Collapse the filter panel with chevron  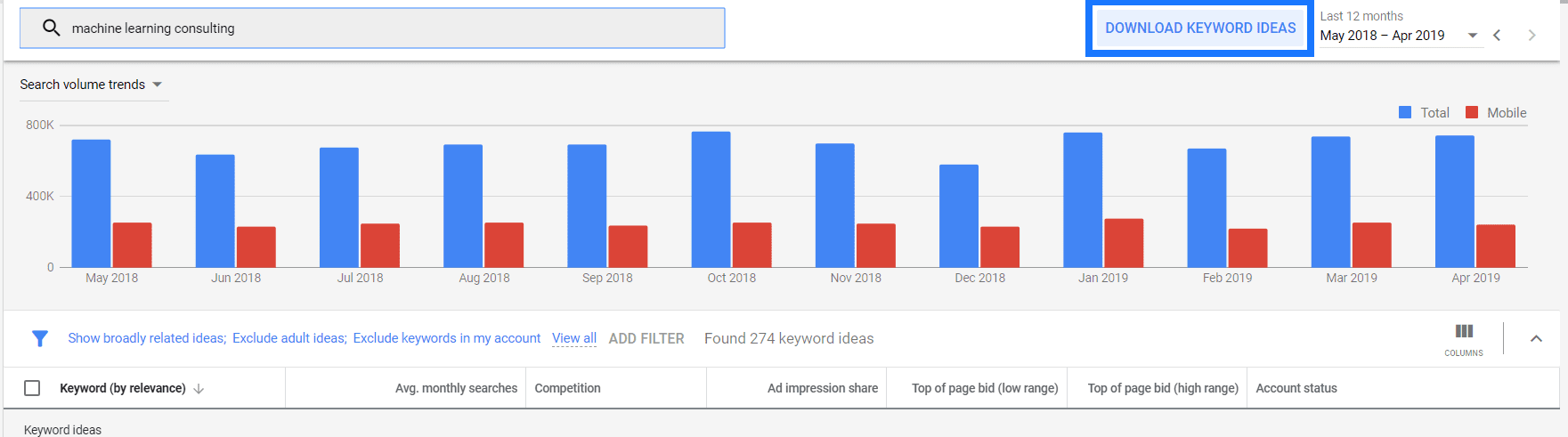(x=1536, y=338)
